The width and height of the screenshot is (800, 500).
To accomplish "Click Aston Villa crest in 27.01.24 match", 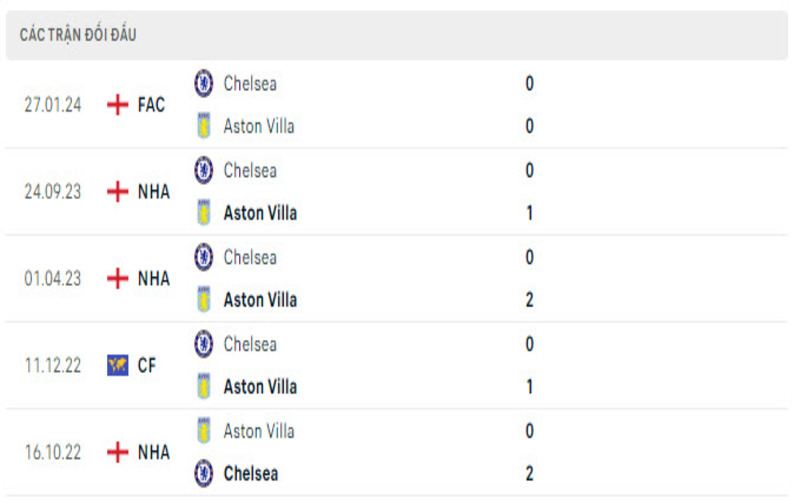I will click(x=204, y=126).
